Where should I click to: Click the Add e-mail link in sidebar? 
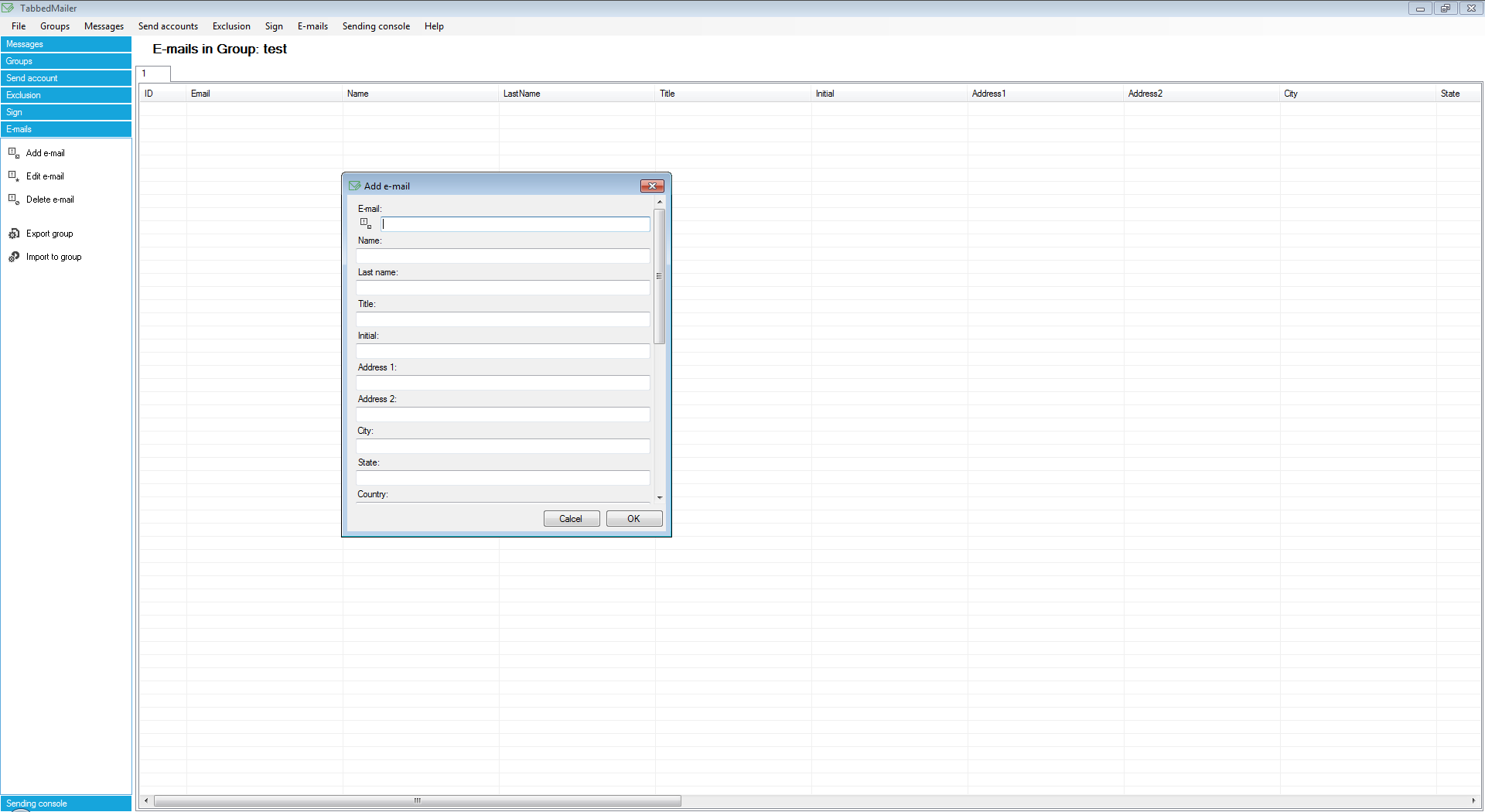coord(46,153)
